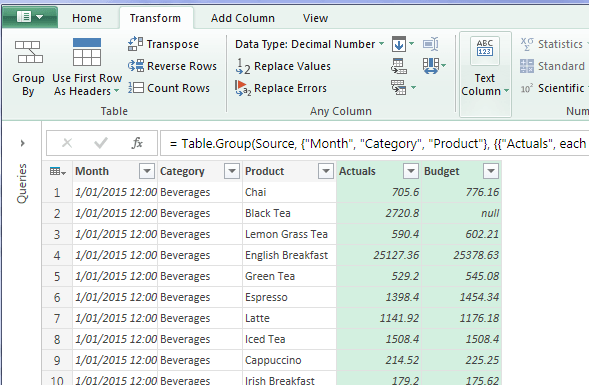Click into the Table.Group formula bar
Viewport: 589px width, 385px height.
374,143
